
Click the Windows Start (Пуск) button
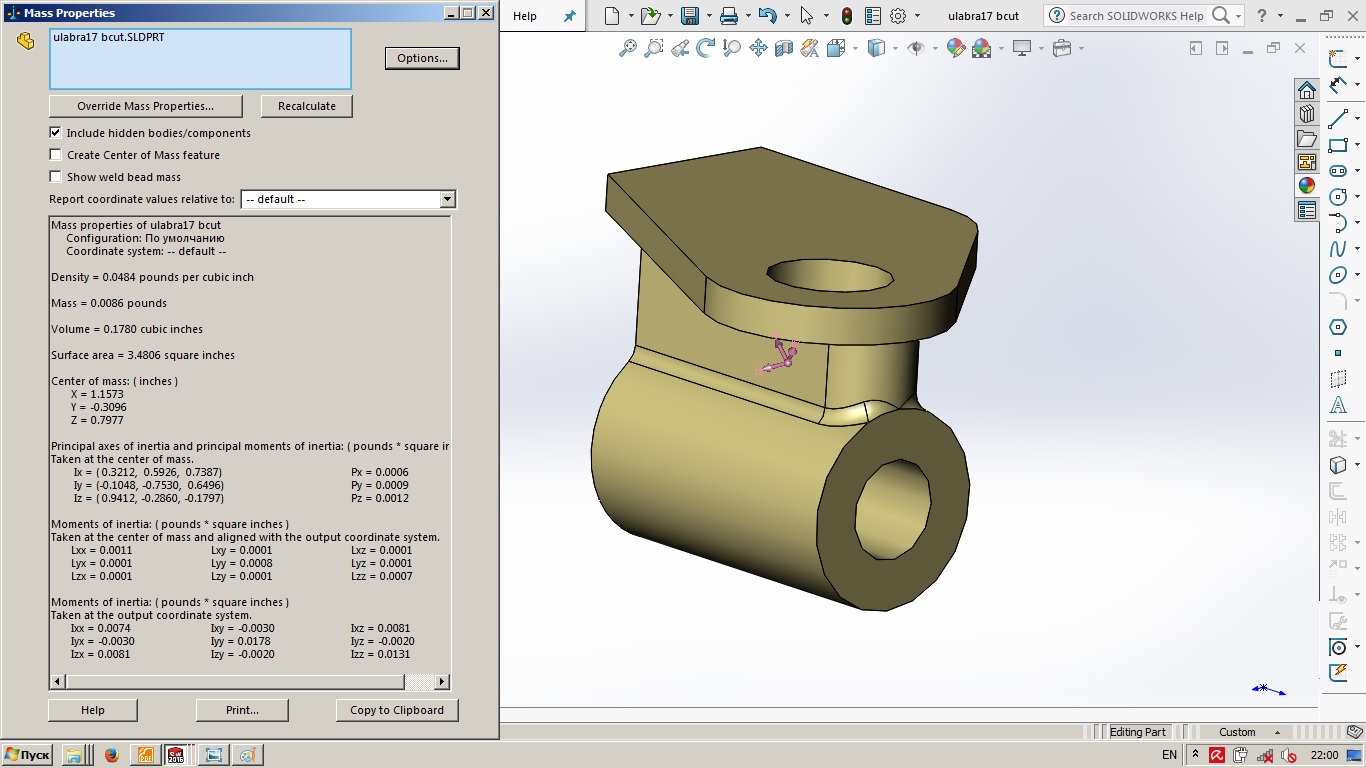click(27, 755)
